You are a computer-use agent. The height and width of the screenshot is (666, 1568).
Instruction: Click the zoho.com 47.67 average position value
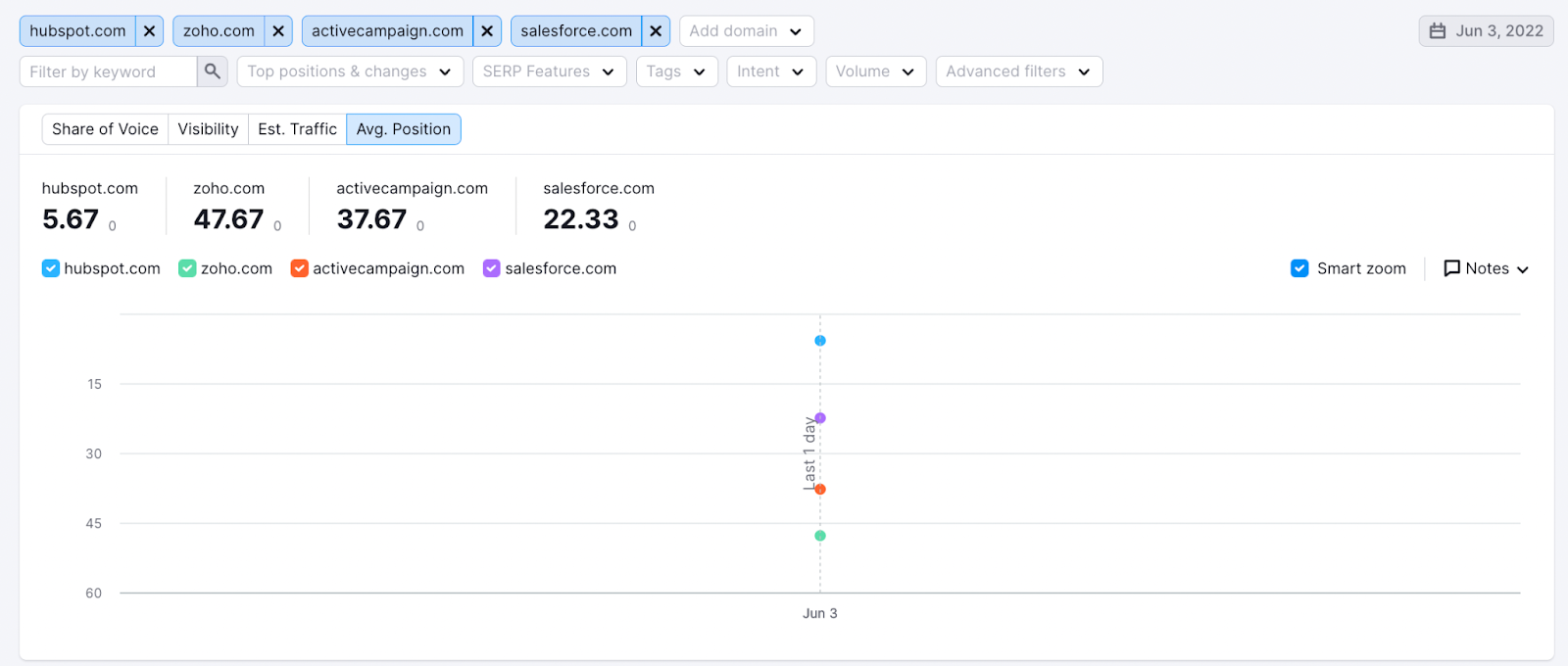228,219
